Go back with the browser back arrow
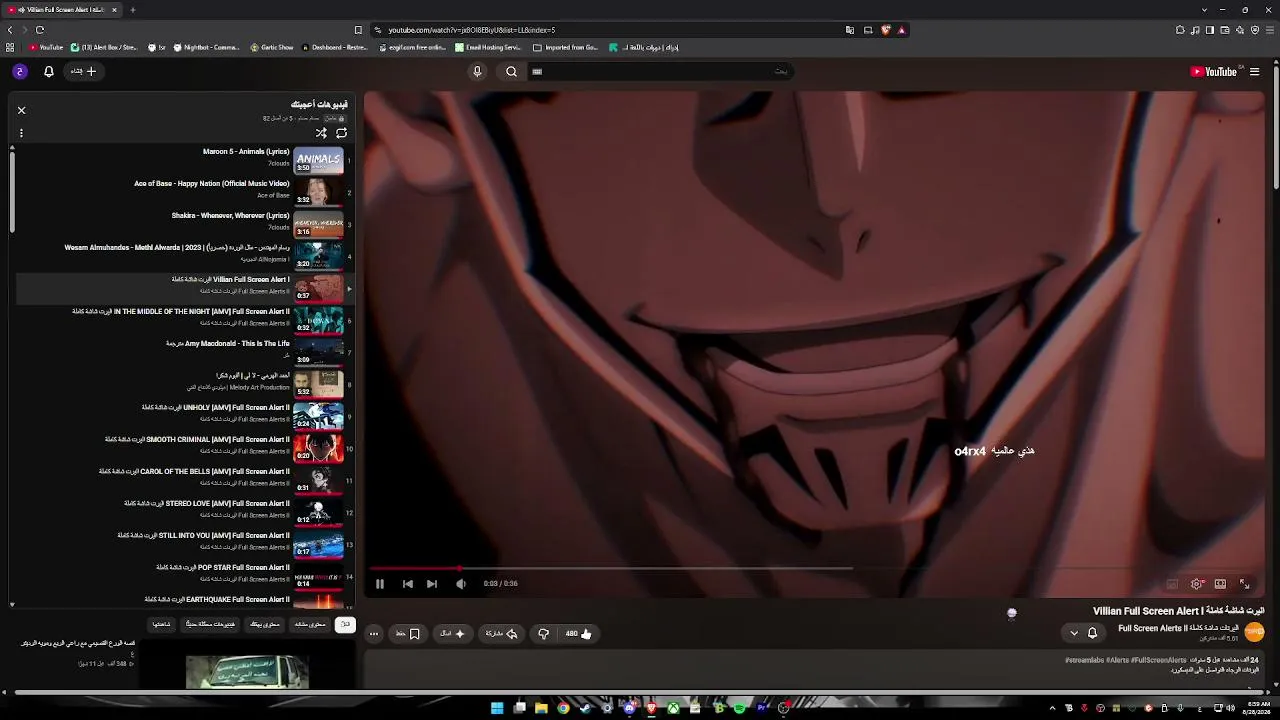1280x720 pixels. (x=10, y=30)
